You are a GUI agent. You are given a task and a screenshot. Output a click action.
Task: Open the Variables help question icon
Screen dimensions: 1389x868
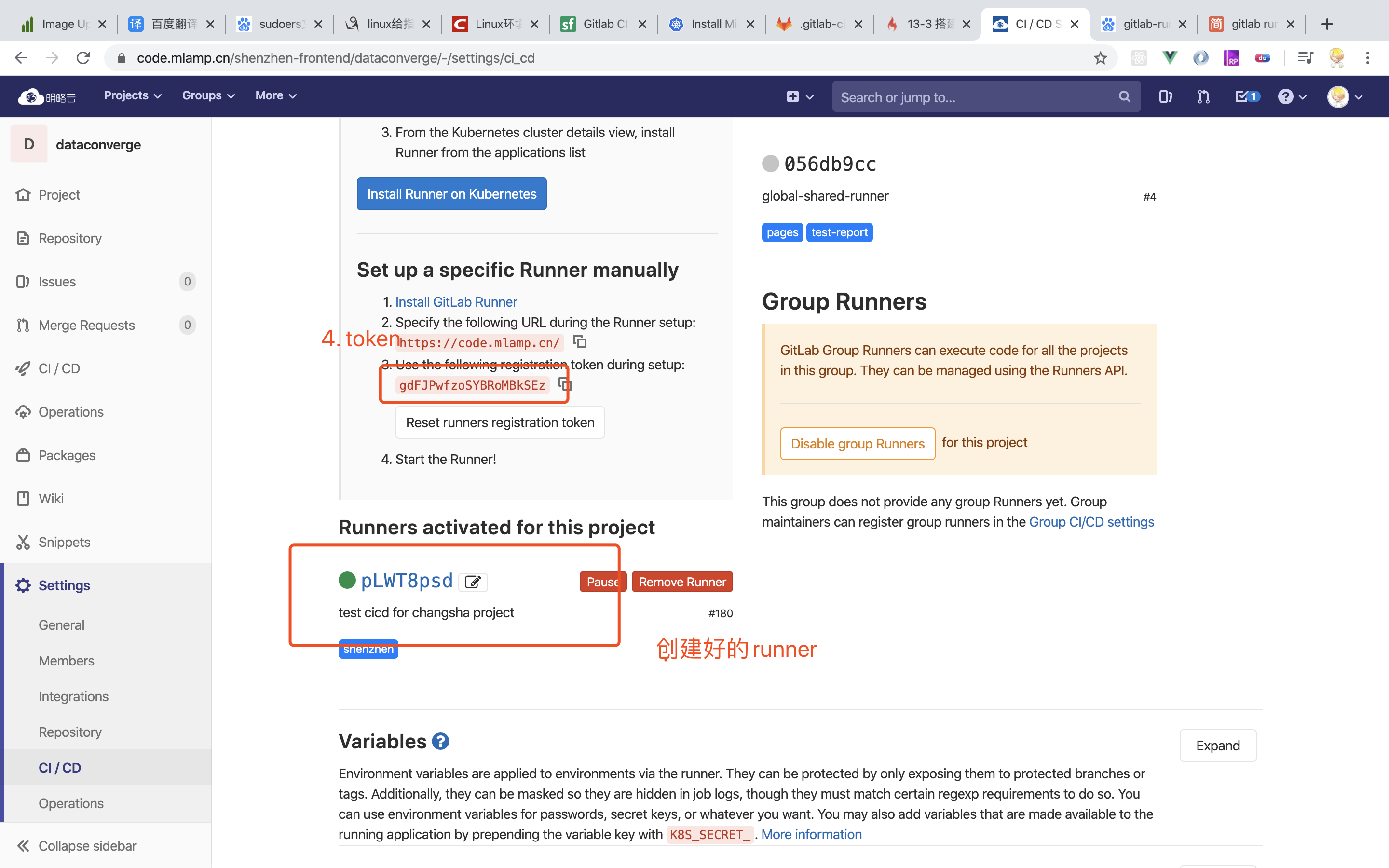point(440,741)
